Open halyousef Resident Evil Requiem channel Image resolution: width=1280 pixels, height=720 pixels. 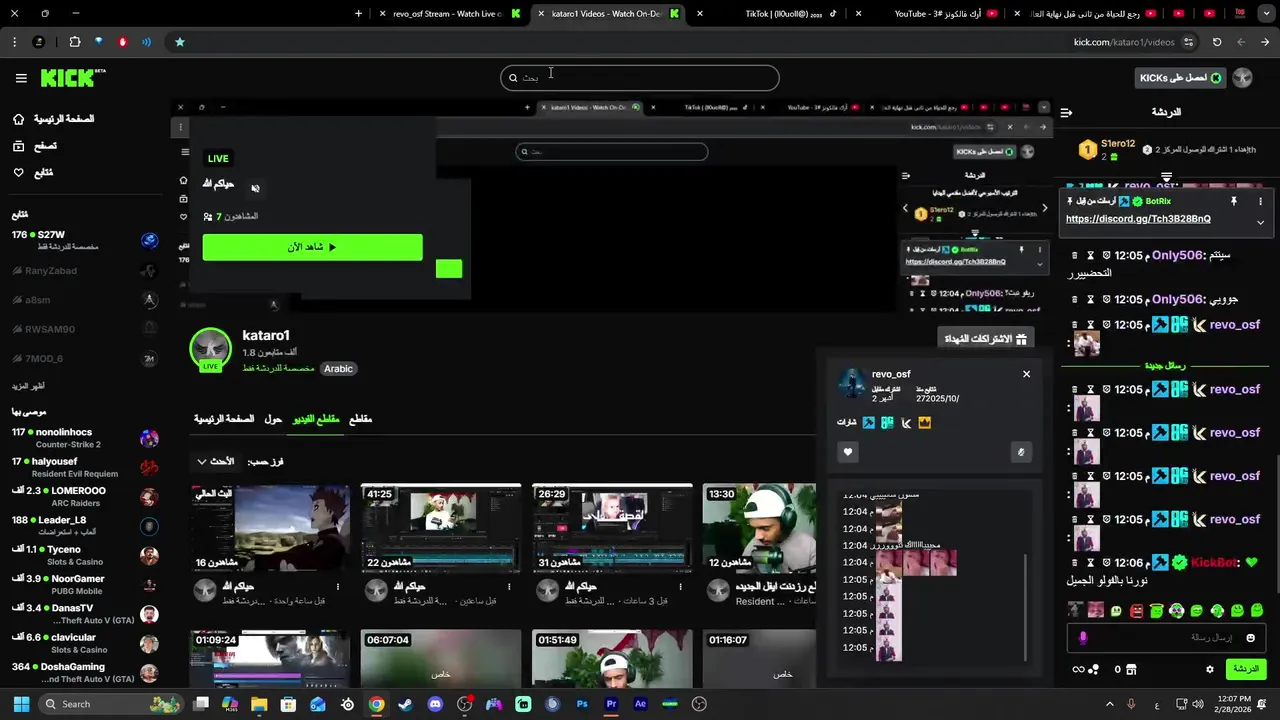[x=85, y=467]
